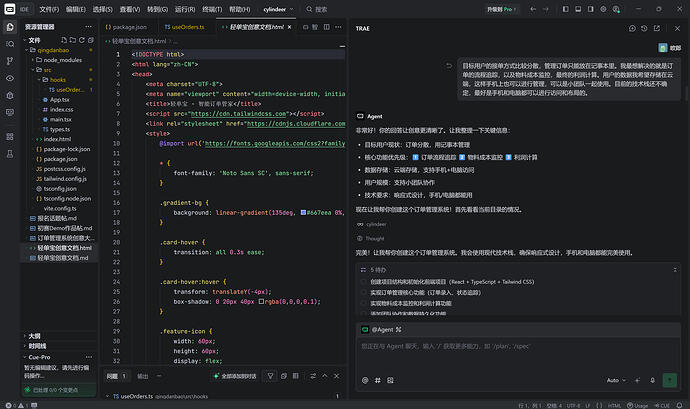Collapse the 5 待办 todo list
Image resolution: width=690 pixels, height=409 pixels.
point(675,269)
